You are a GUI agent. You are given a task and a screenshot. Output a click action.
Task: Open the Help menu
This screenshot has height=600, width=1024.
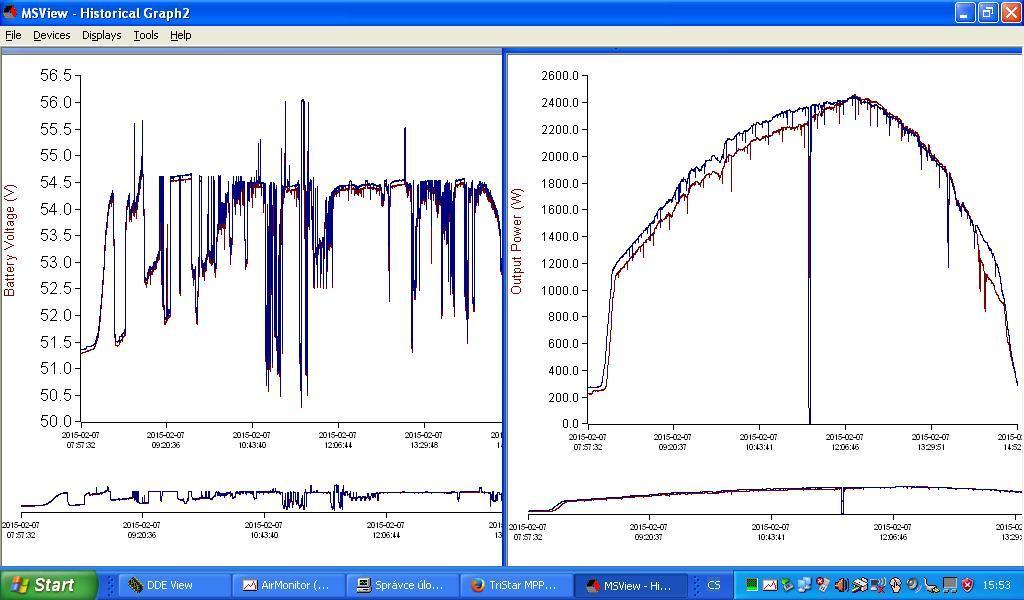pos(180,35)
